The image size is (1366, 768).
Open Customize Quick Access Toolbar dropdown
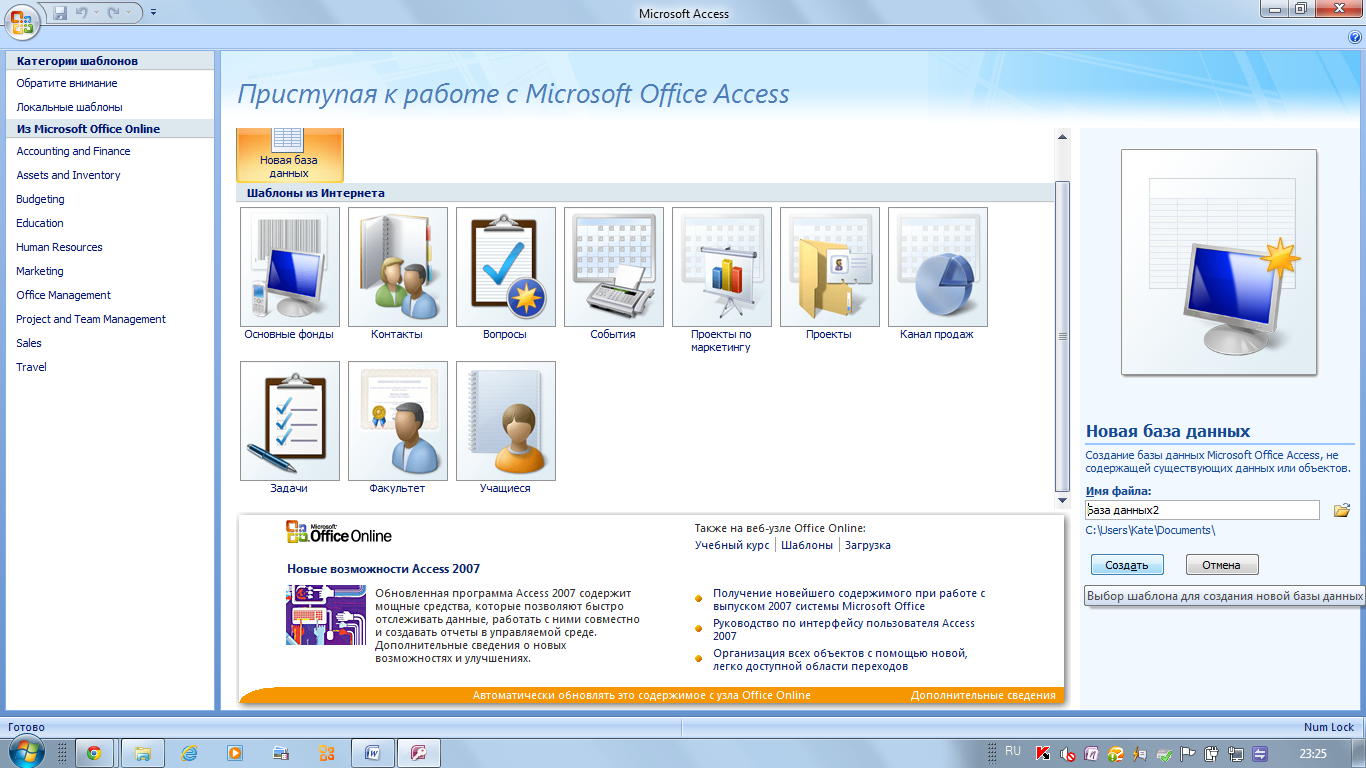point(153,13)
